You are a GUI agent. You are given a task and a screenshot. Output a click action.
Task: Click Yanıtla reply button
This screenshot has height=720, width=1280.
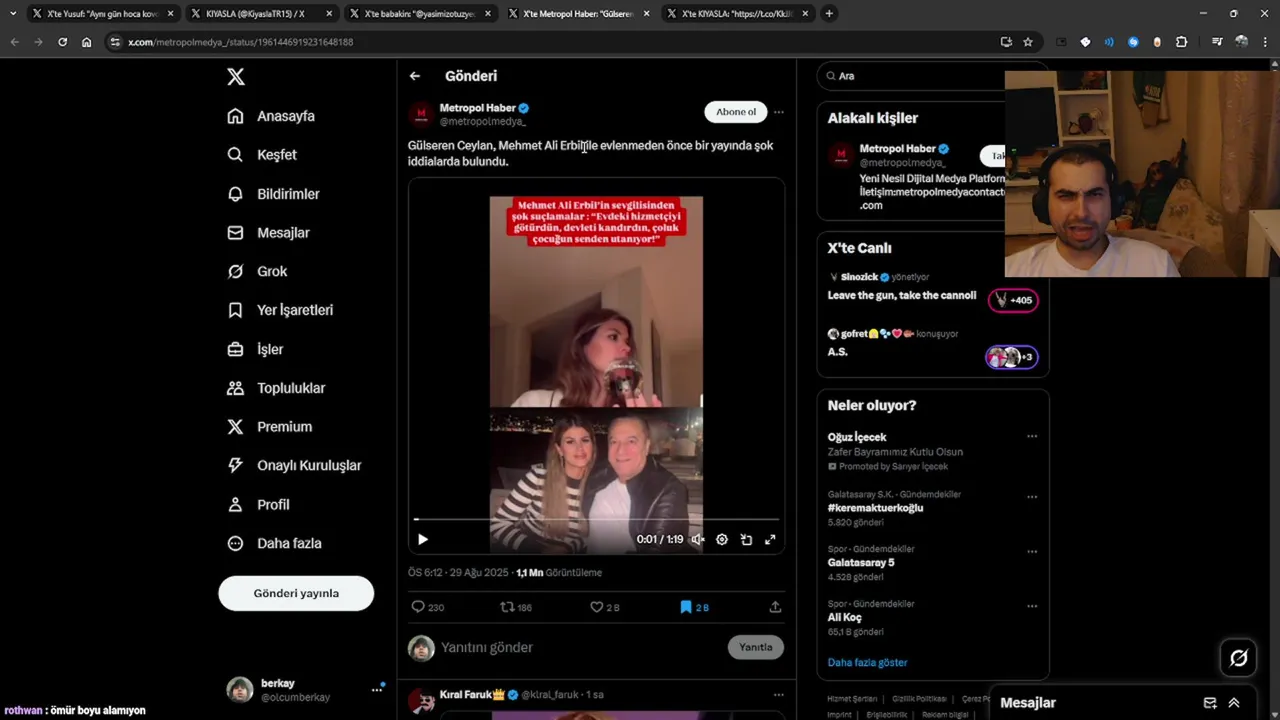tap(756, 647)
